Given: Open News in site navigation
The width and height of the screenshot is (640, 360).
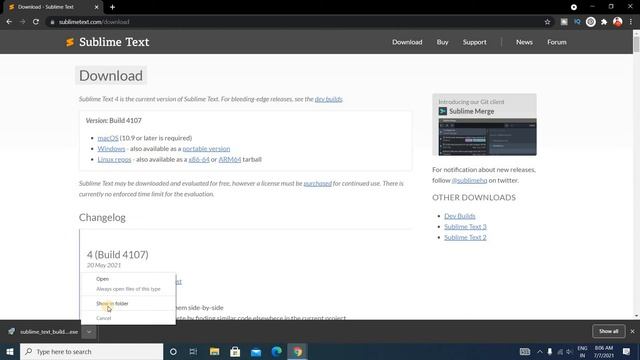Looking at the screenshot, I should (x=524, y=42).
